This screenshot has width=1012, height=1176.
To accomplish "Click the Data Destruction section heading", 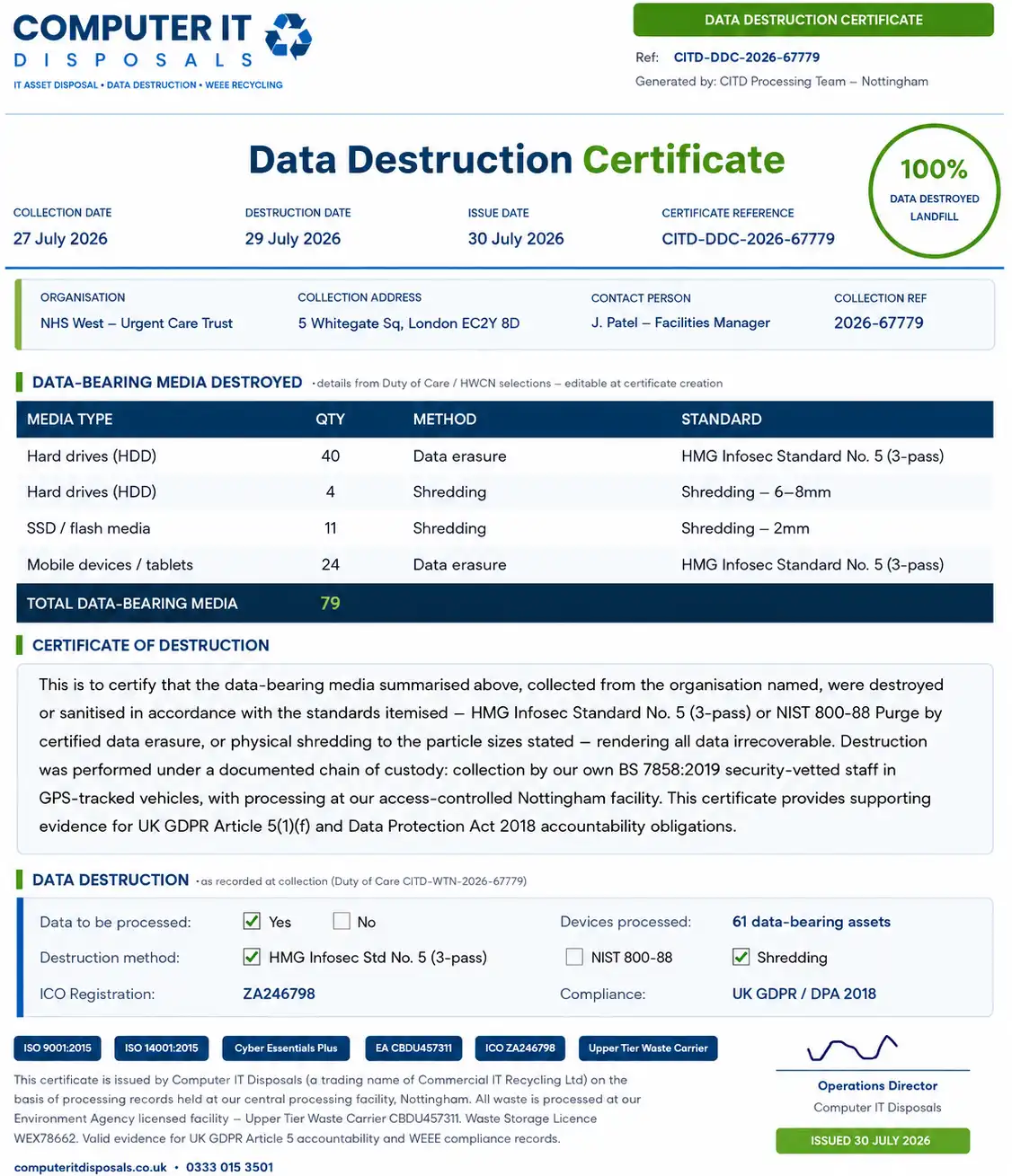I will pyautogui.click(x=111, y=880).
